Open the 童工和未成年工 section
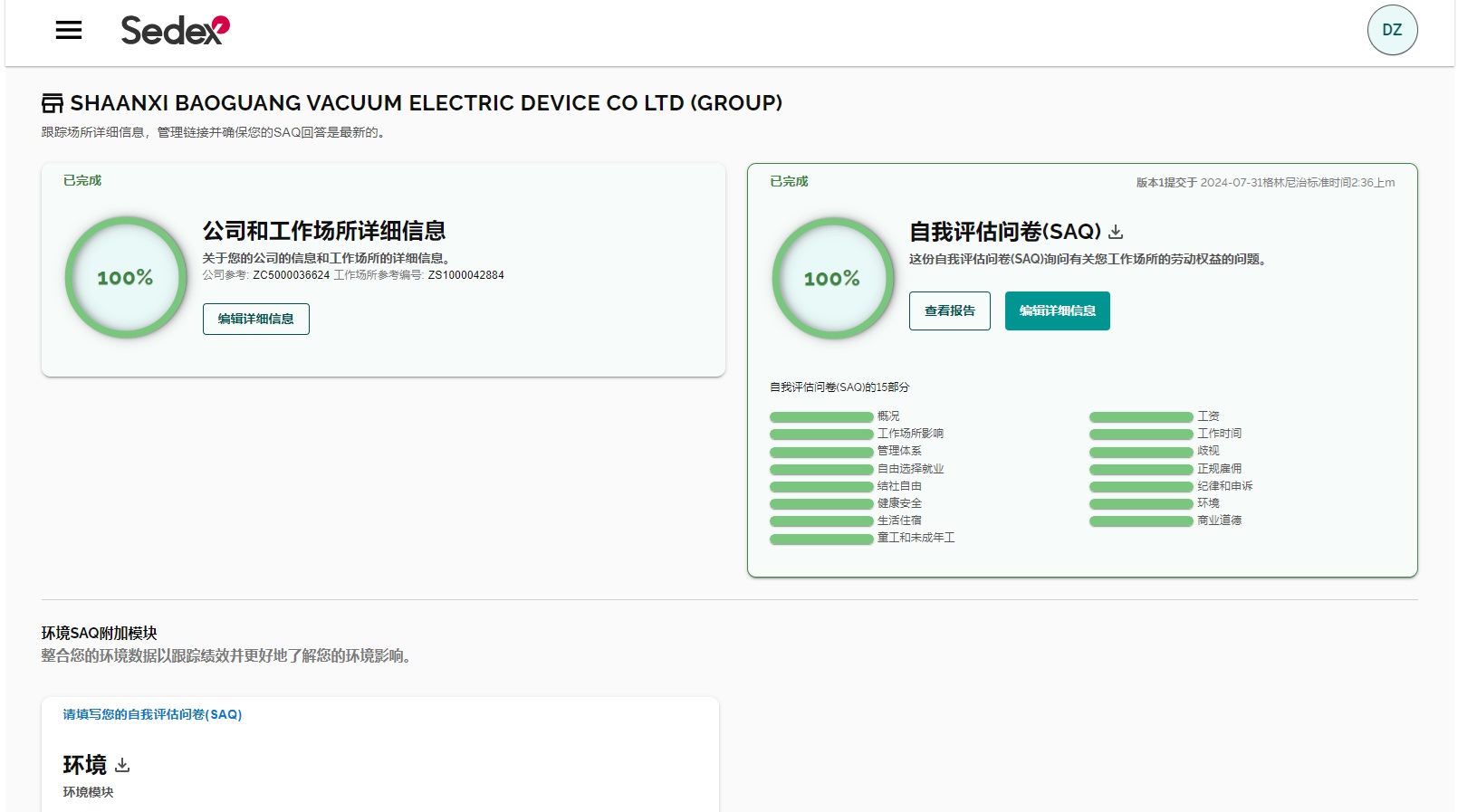 click(x=916, y=538)
